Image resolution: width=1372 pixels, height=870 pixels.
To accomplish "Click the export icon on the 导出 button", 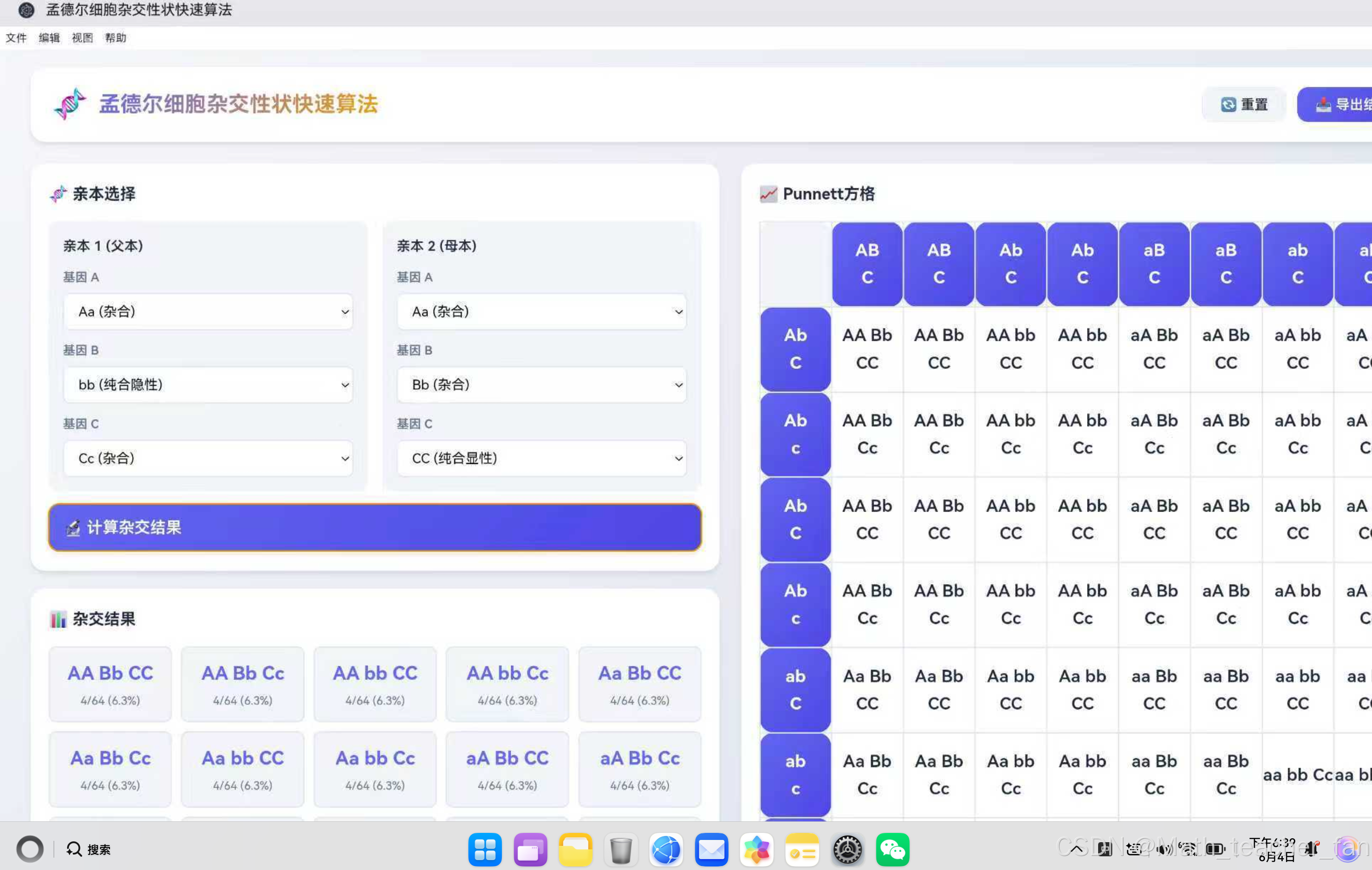I will tap(1323, 105).
